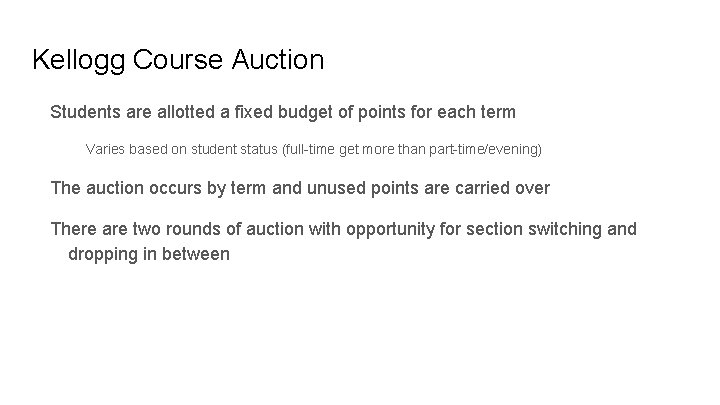
Task: Click the words carried over
Action: click(503, 188)
